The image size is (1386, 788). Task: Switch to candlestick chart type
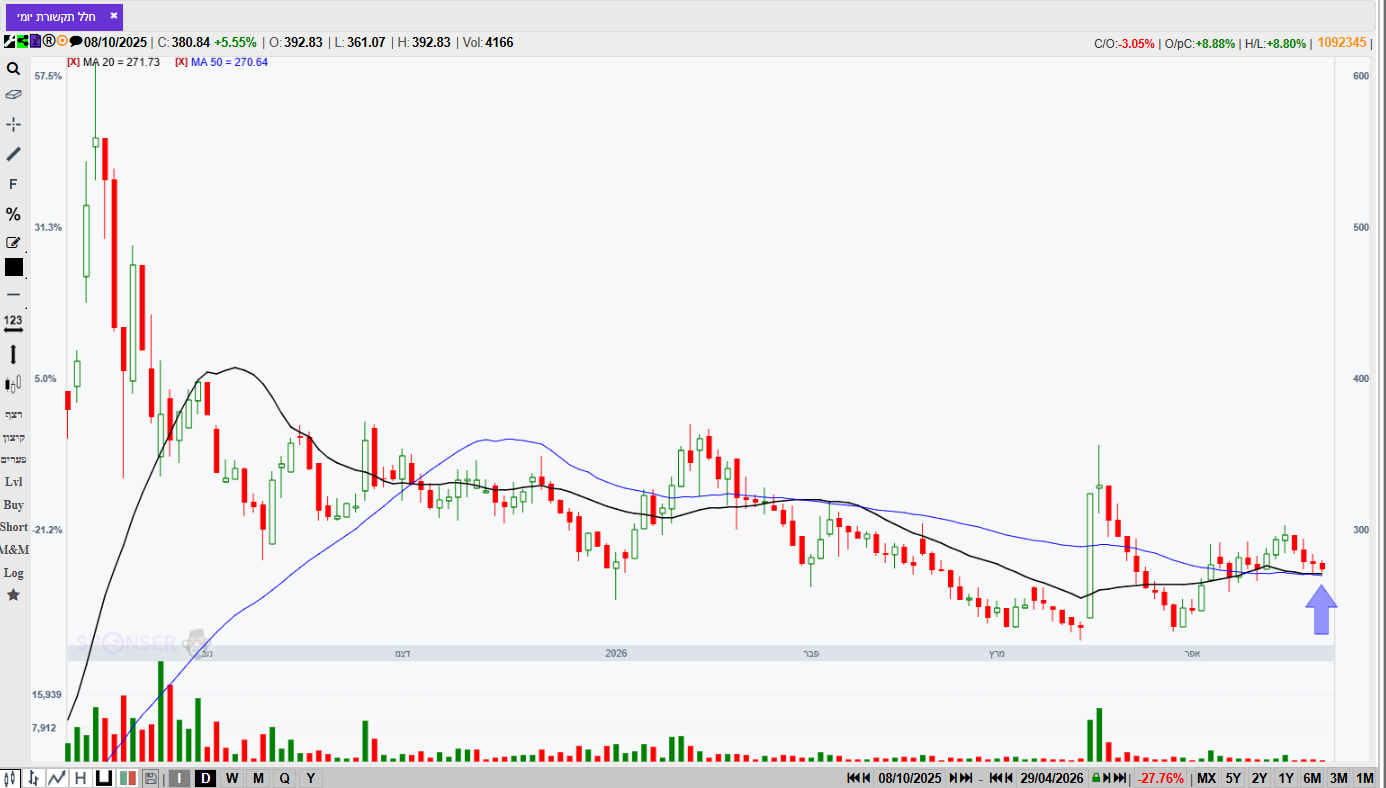[x=11, y=778]
